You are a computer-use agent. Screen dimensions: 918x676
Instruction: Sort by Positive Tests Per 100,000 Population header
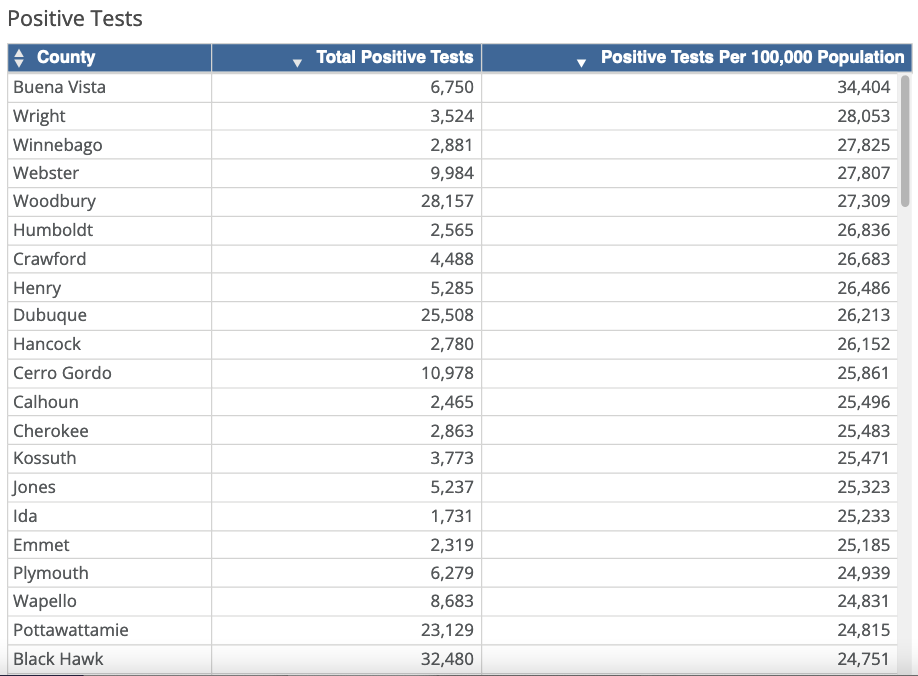pyautogui.click(x=752, y=57)
